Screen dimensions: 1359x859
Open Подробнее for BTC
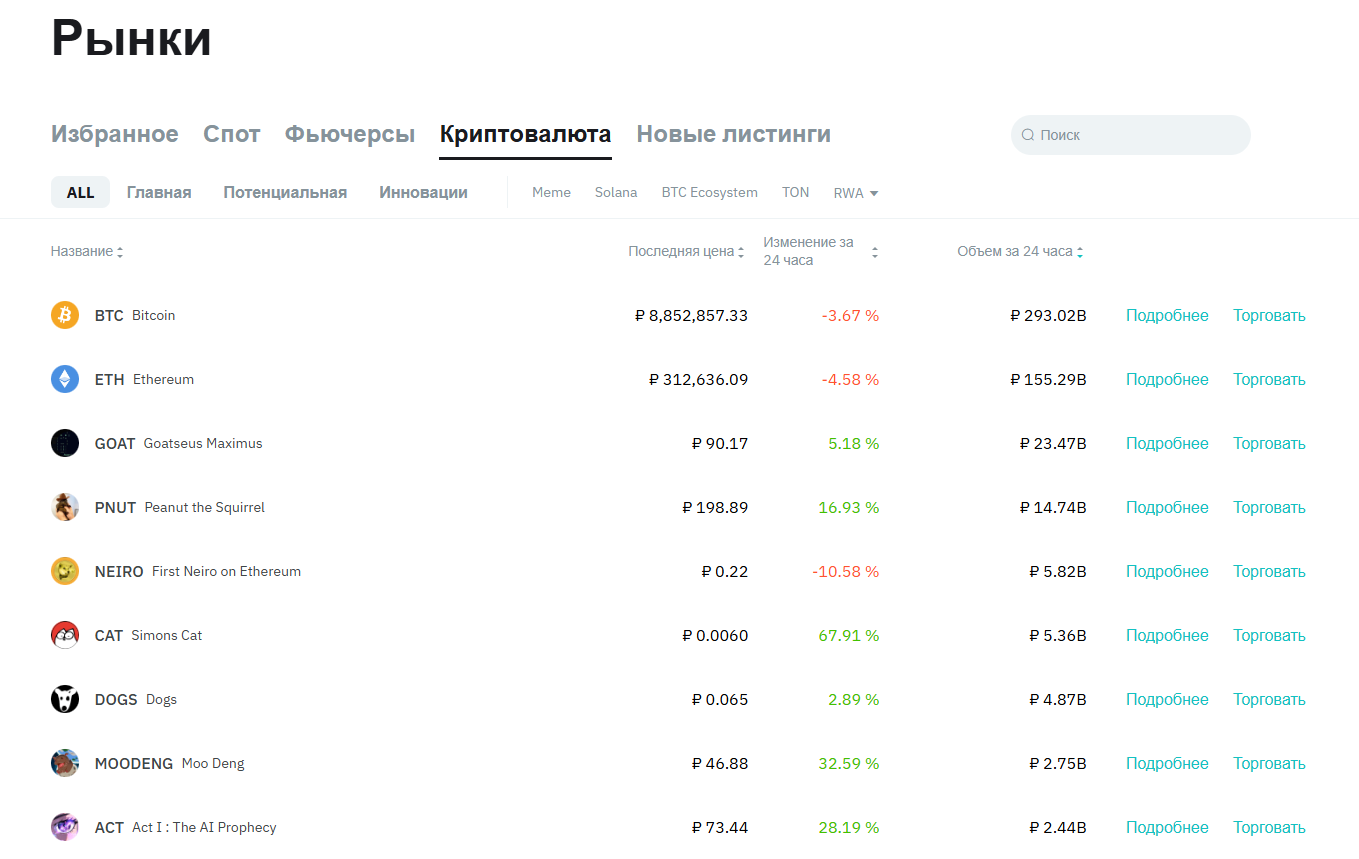[1167, 315]
